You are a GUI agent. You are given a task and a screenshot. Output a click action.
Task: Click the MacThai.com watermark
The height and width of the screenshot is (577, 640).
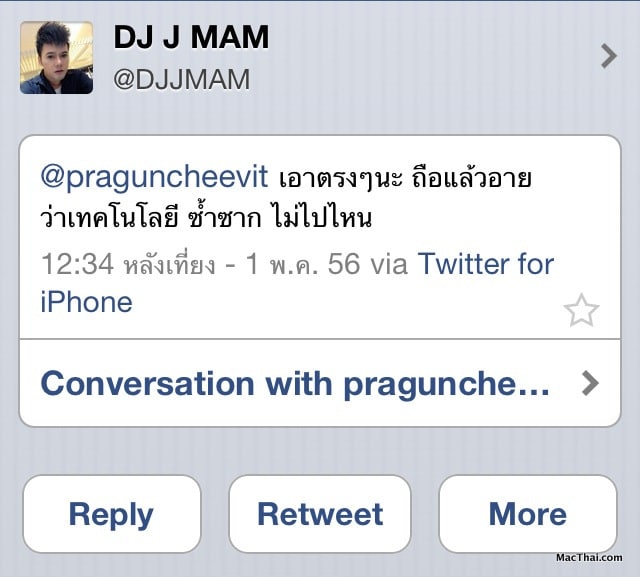pyautogui.click(x=589, y=557)
